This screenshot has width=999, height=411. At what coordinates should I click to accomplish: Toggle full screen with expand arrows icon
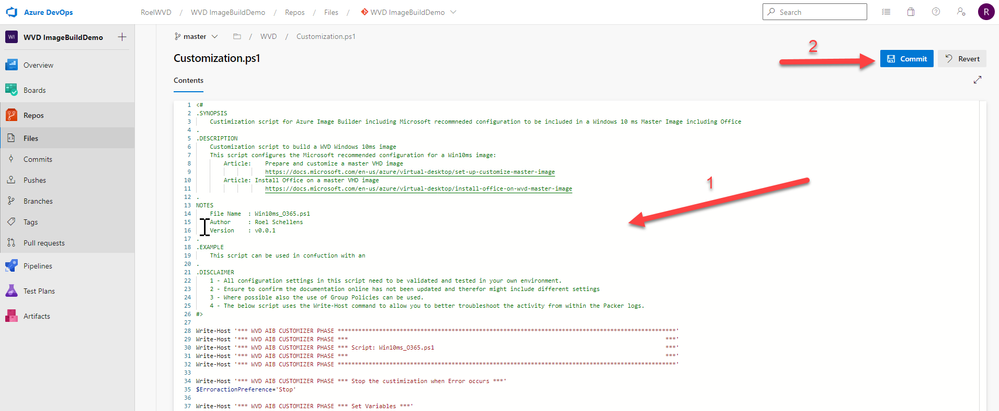(x=978, y=80)
